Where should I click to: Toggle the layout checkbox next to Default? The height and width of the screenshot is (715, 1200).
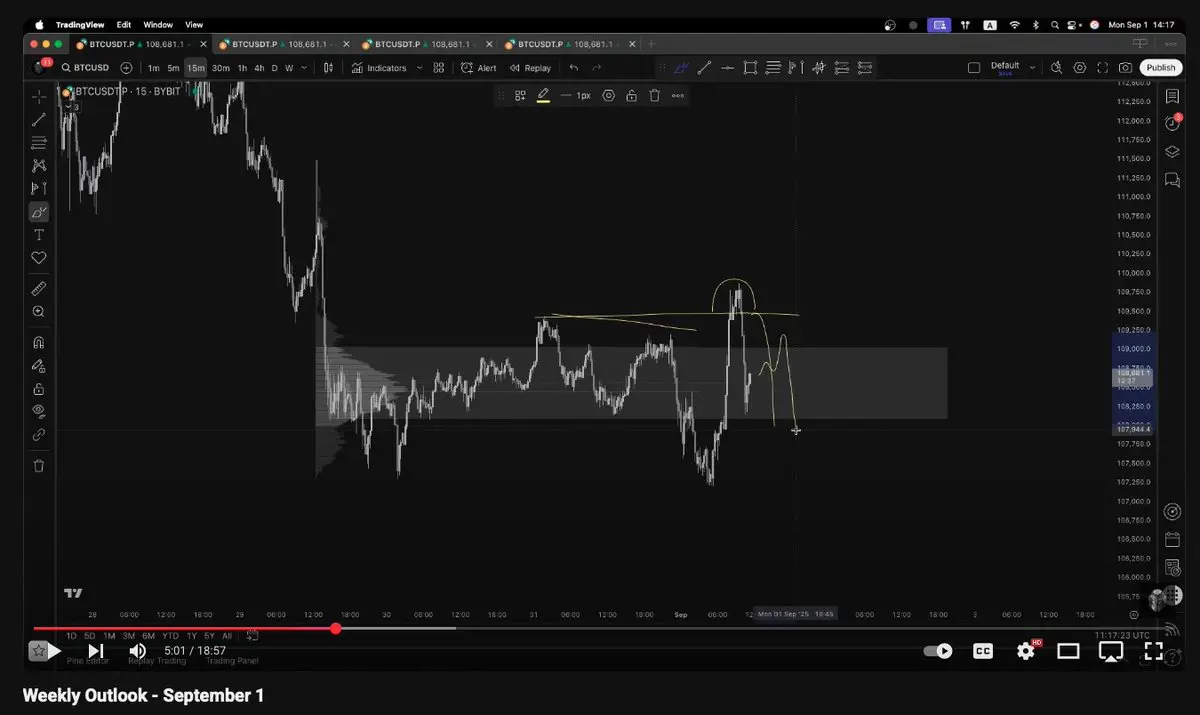974,68
